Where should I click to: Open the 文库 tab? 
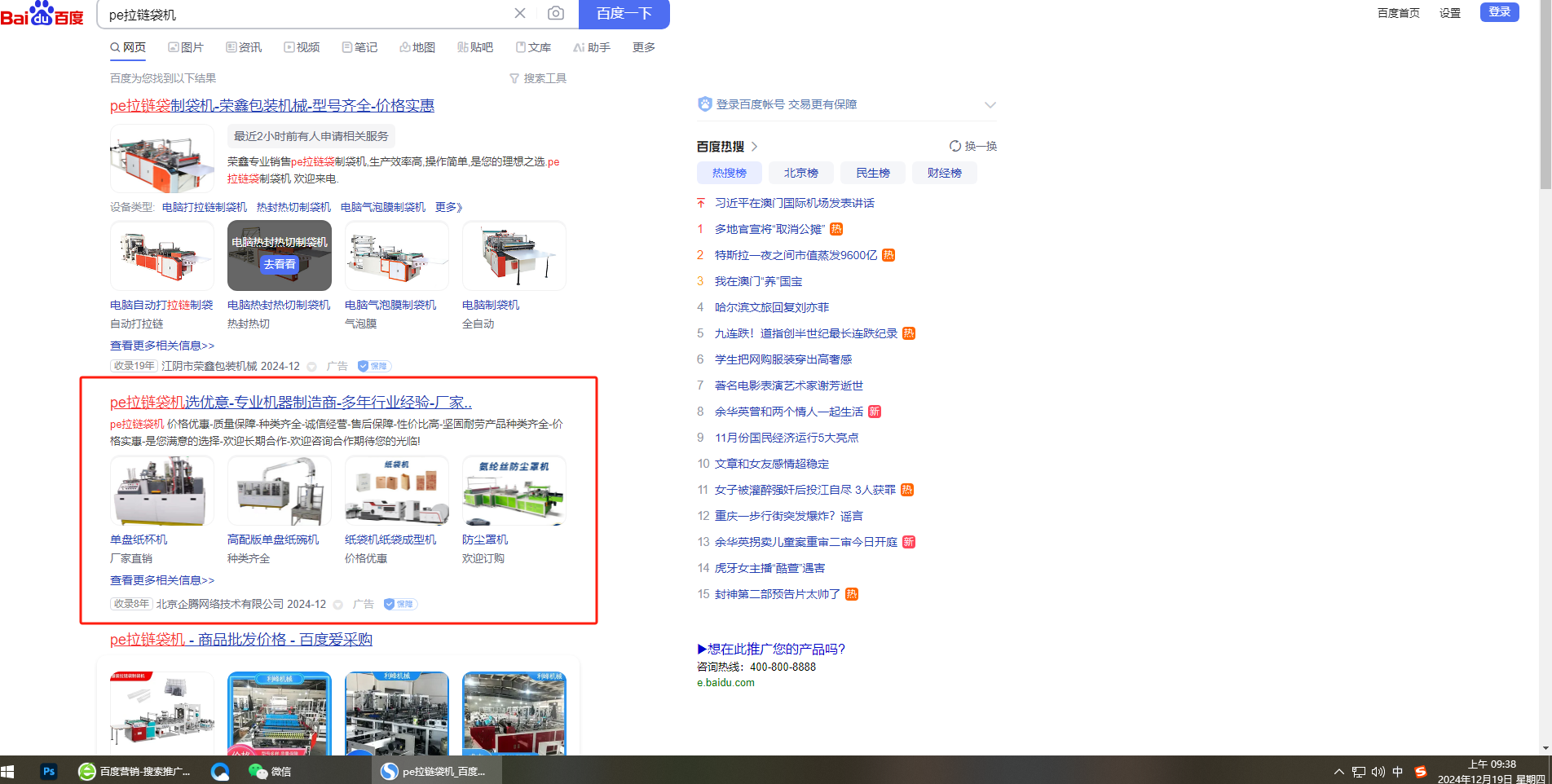533,47
